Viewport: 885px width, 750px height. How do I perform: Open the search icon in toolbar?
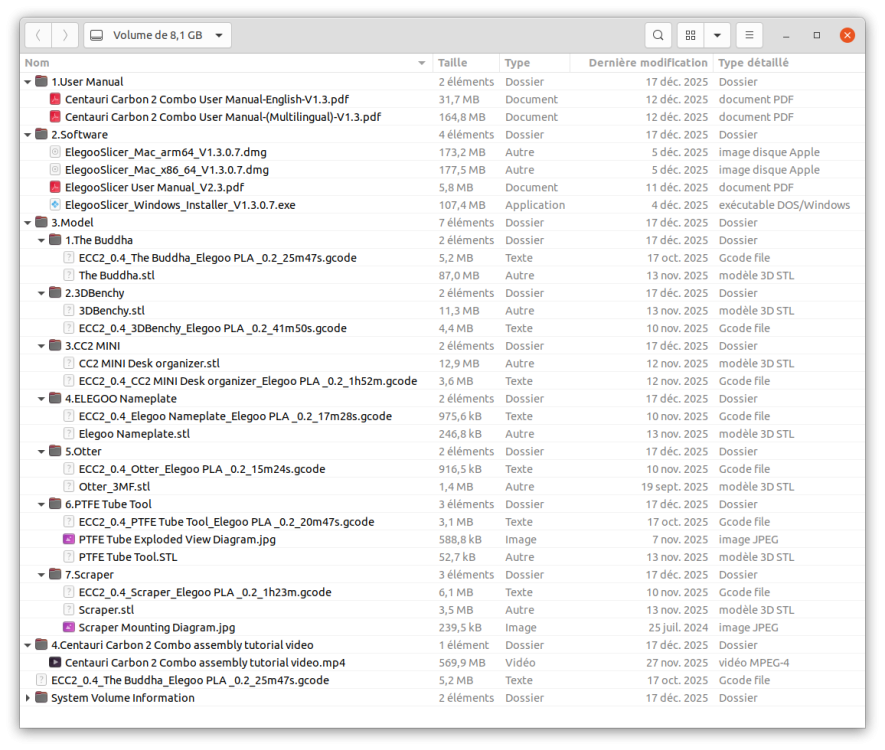[658, 35]
